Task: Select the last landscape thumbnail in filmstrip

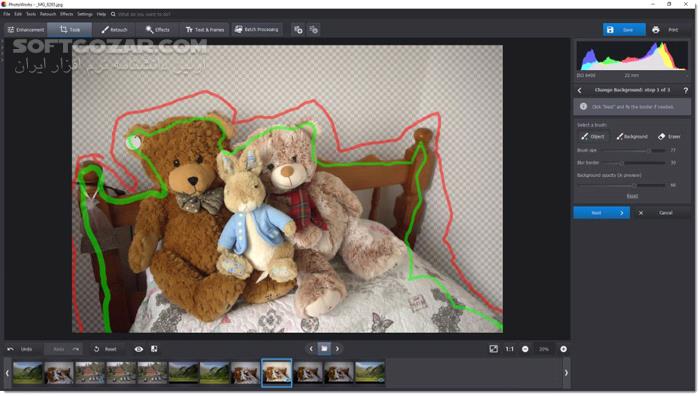Action: click(x=370, y=373)
